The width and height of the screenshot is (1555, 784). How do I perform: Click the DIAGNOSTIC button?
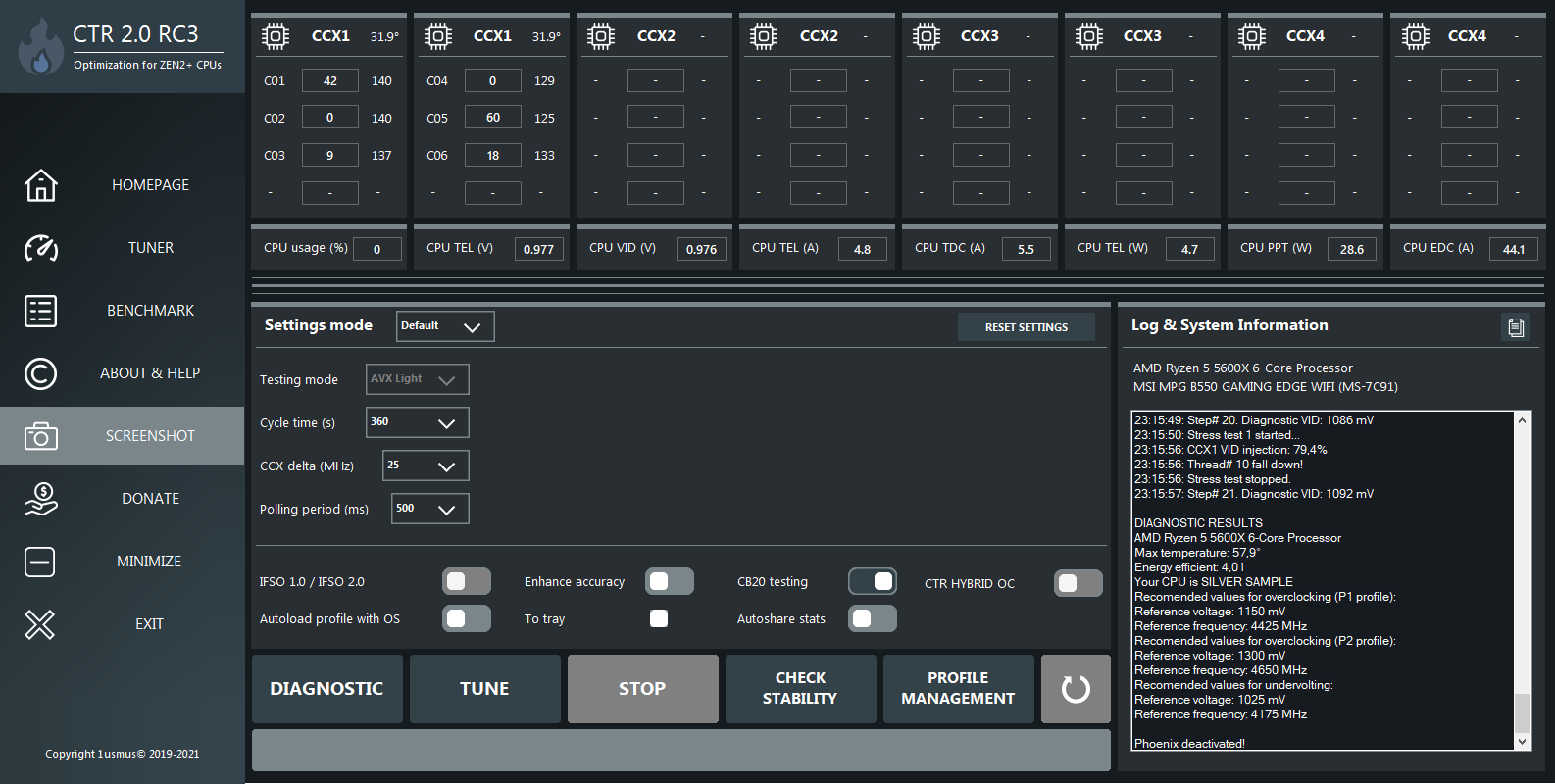327,689
